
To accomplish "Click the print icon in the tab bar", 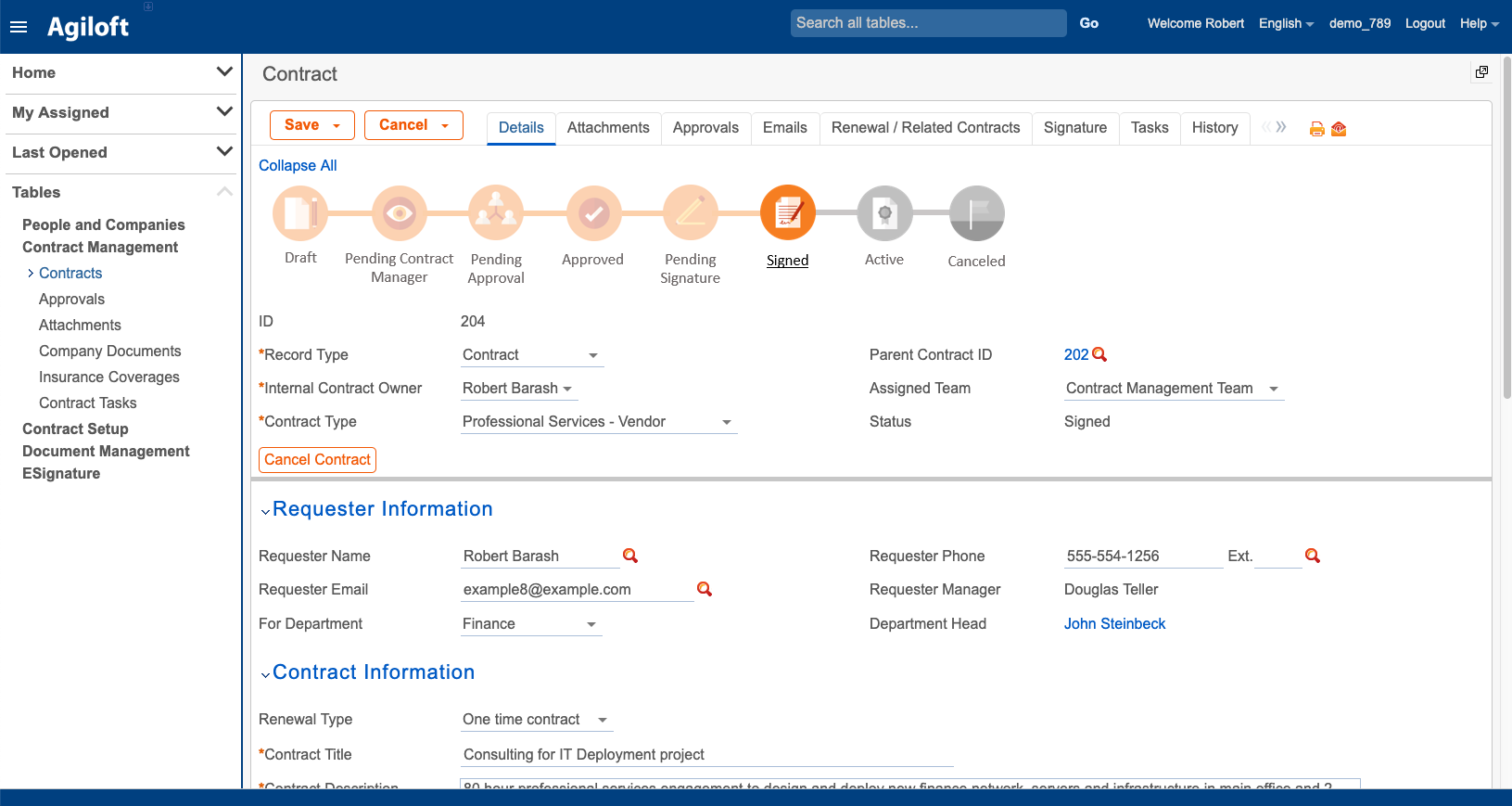I will coord(1316,129).
